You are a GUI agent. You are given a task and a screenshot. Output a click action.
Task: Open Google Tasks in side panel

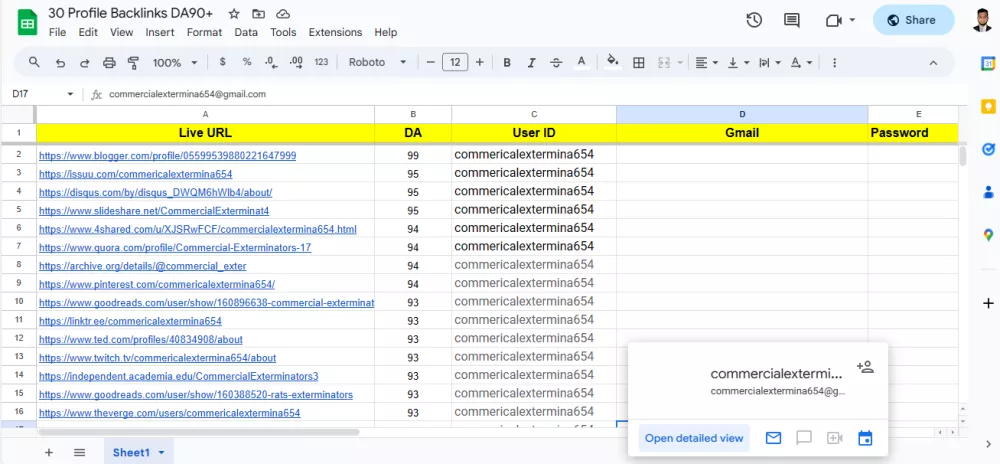tap(988, 149)
